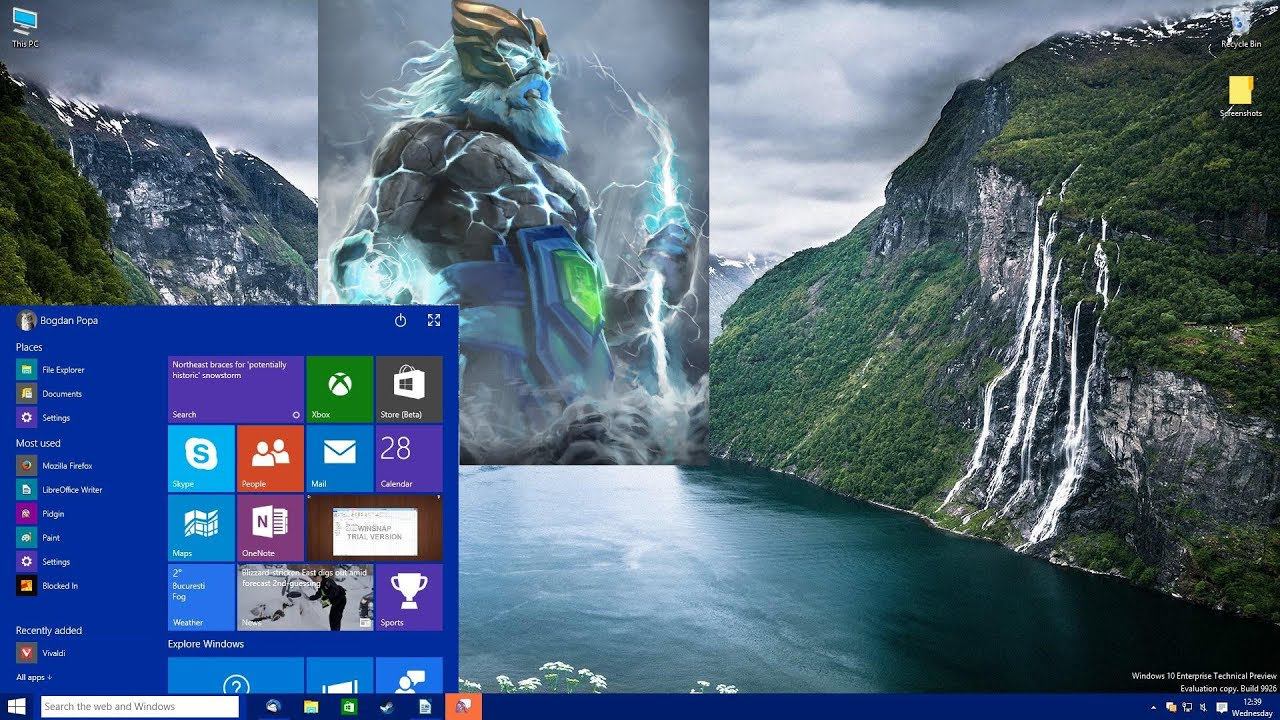Open the notifications tray icon

point(1222,707)
